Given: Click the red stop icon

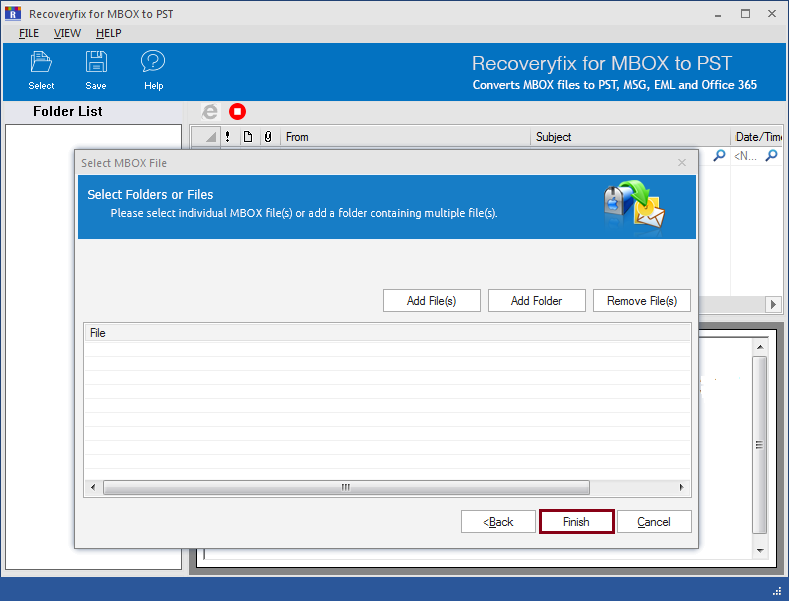Looking at the screenshot, I should [238, 111].
